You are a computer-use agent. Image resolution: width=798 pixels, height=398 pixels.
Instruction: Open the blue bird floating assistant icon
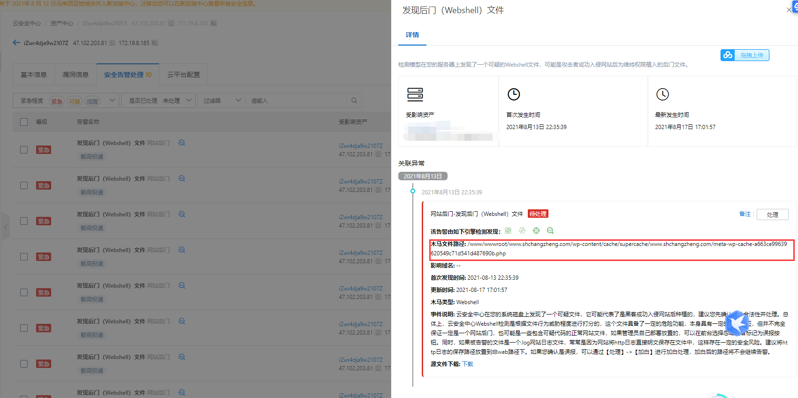click(736, 323)
